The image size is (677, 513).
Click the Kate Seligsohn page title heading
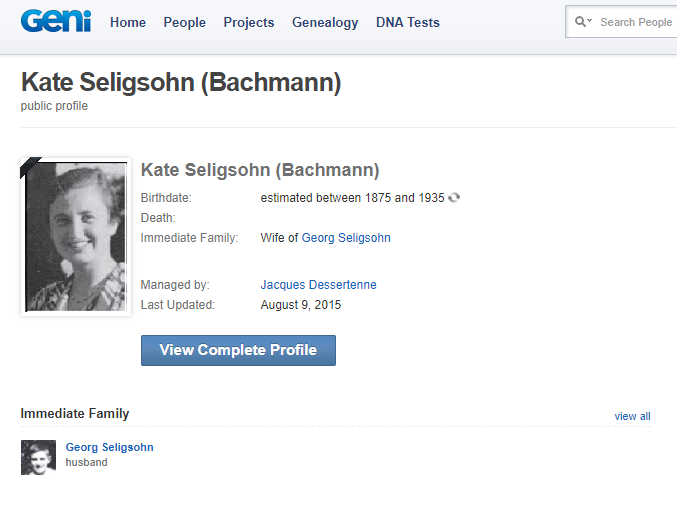click(x=181, y=83)
